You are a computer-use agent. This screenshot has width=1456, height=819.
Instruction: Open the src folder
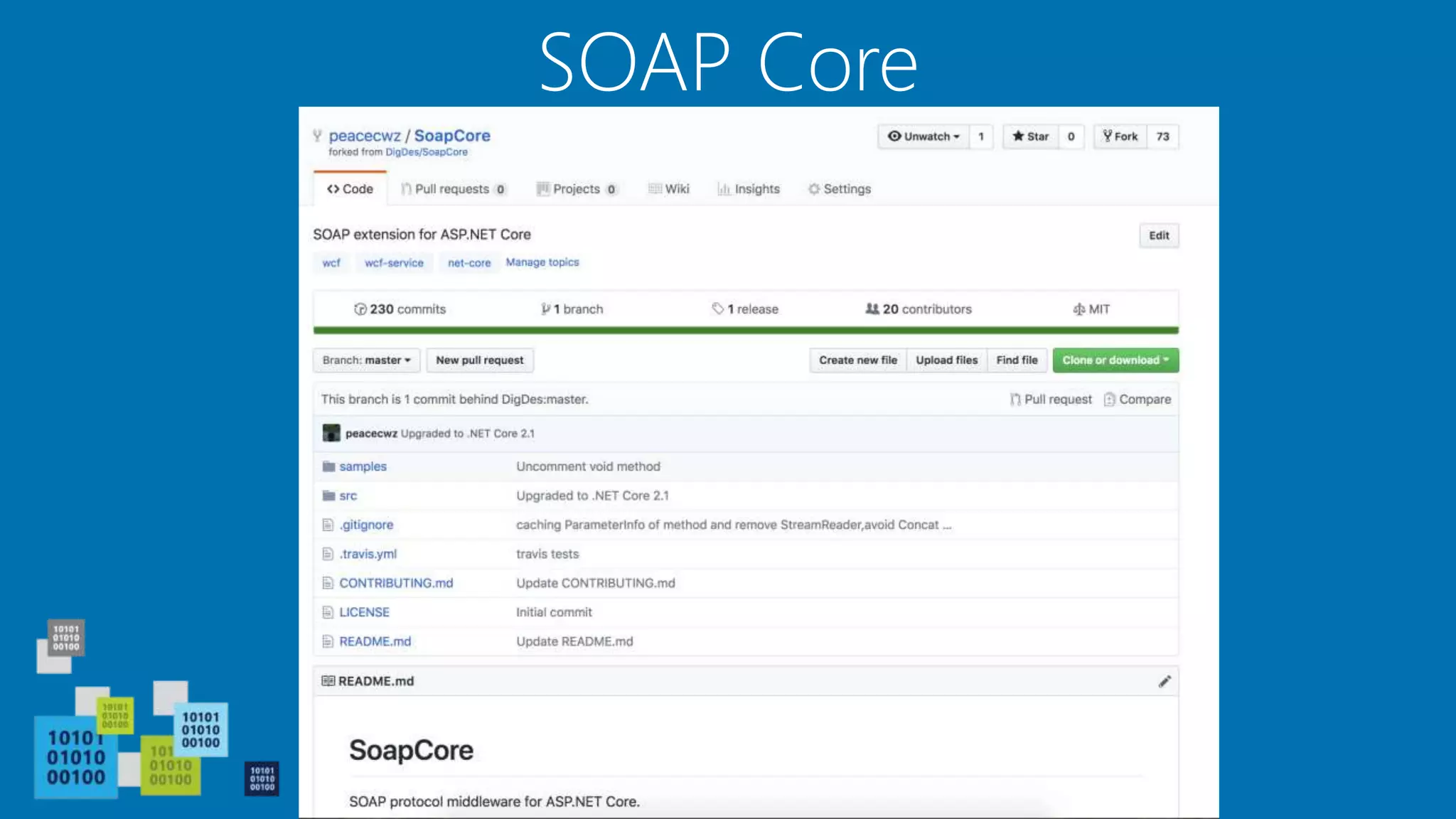(x=348, y=496)
